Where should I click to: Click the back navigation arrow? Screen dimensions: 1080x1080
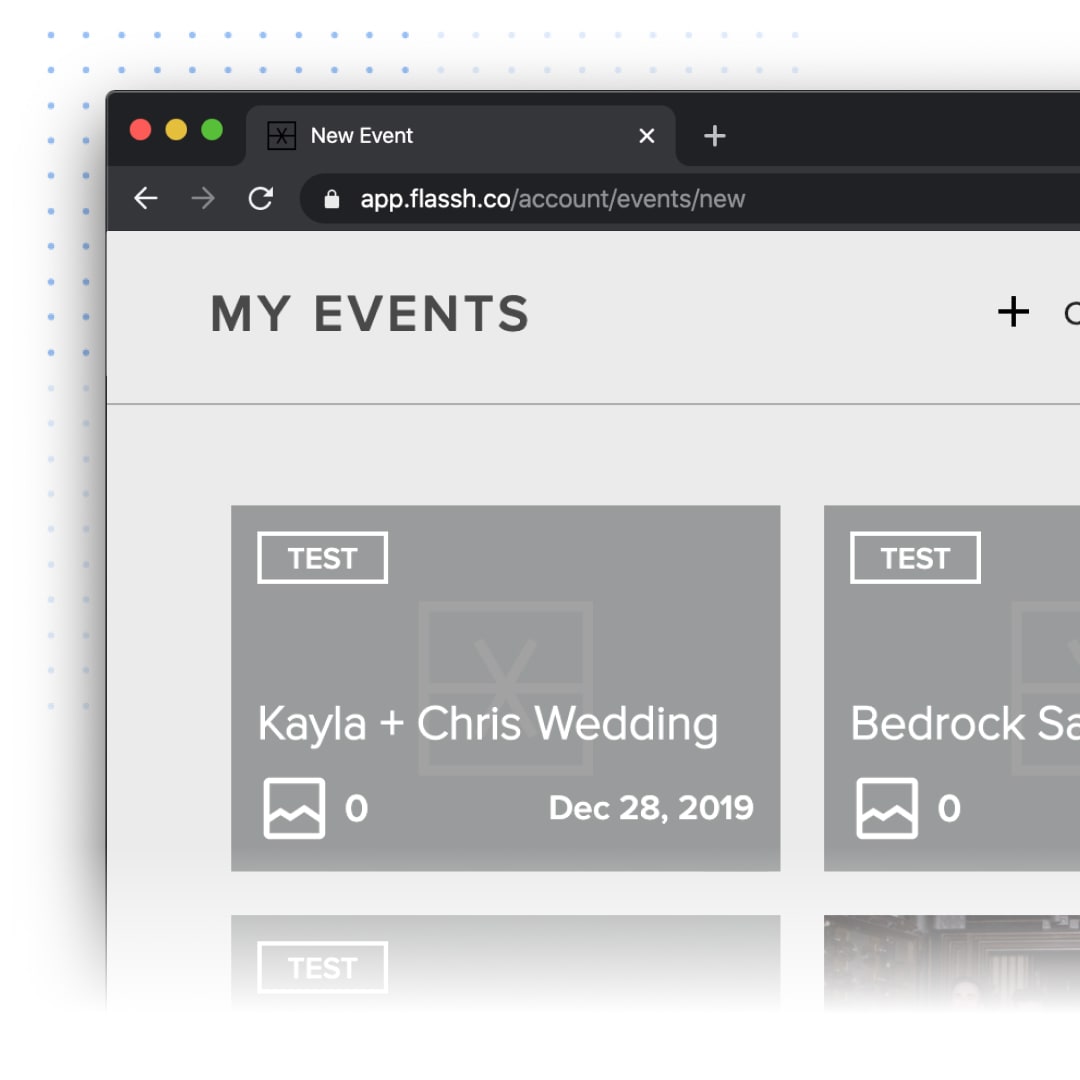click(x=146, y=198)
